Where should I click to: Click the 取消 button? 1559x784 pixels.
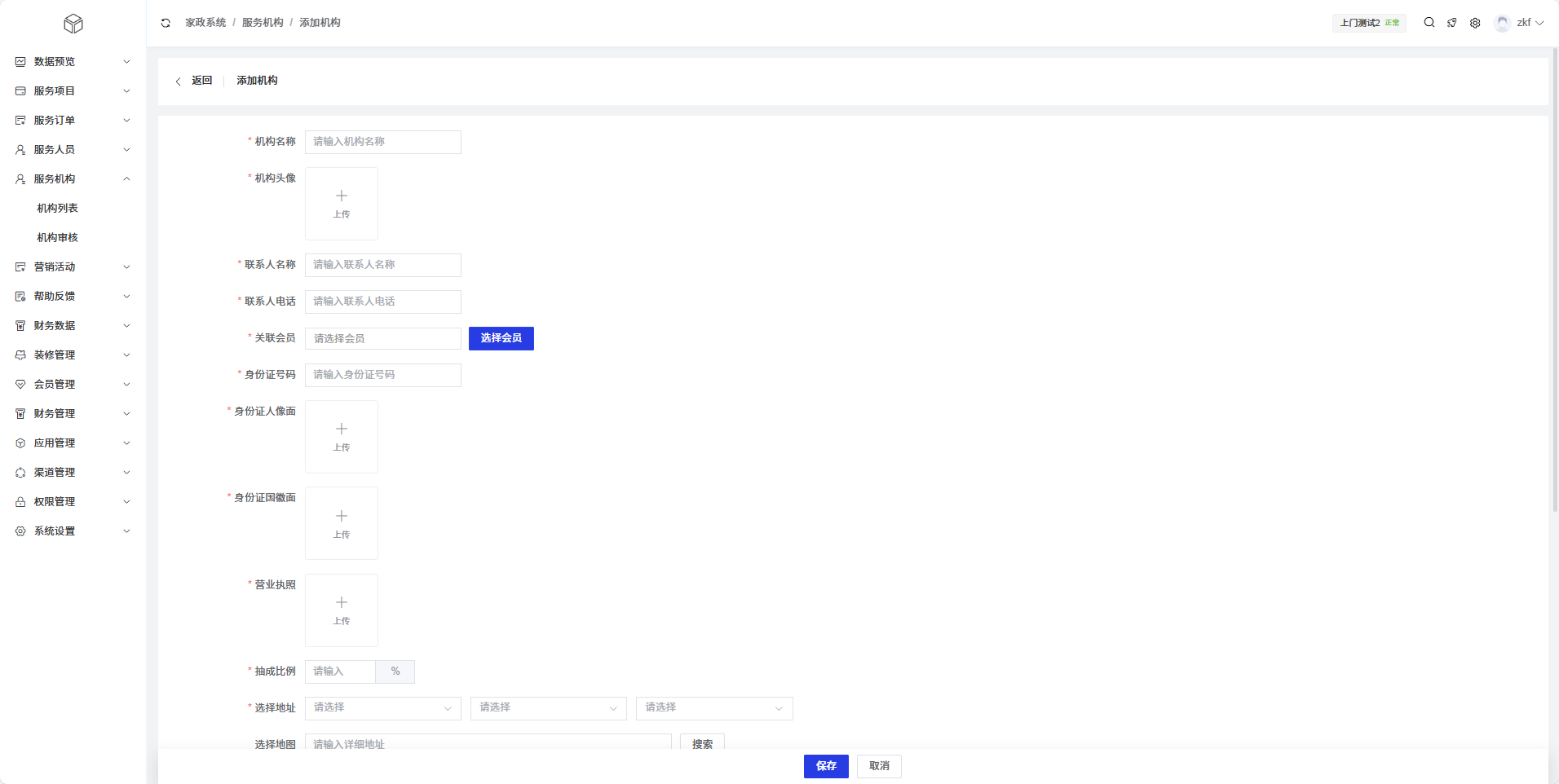(x=879, y=766)
